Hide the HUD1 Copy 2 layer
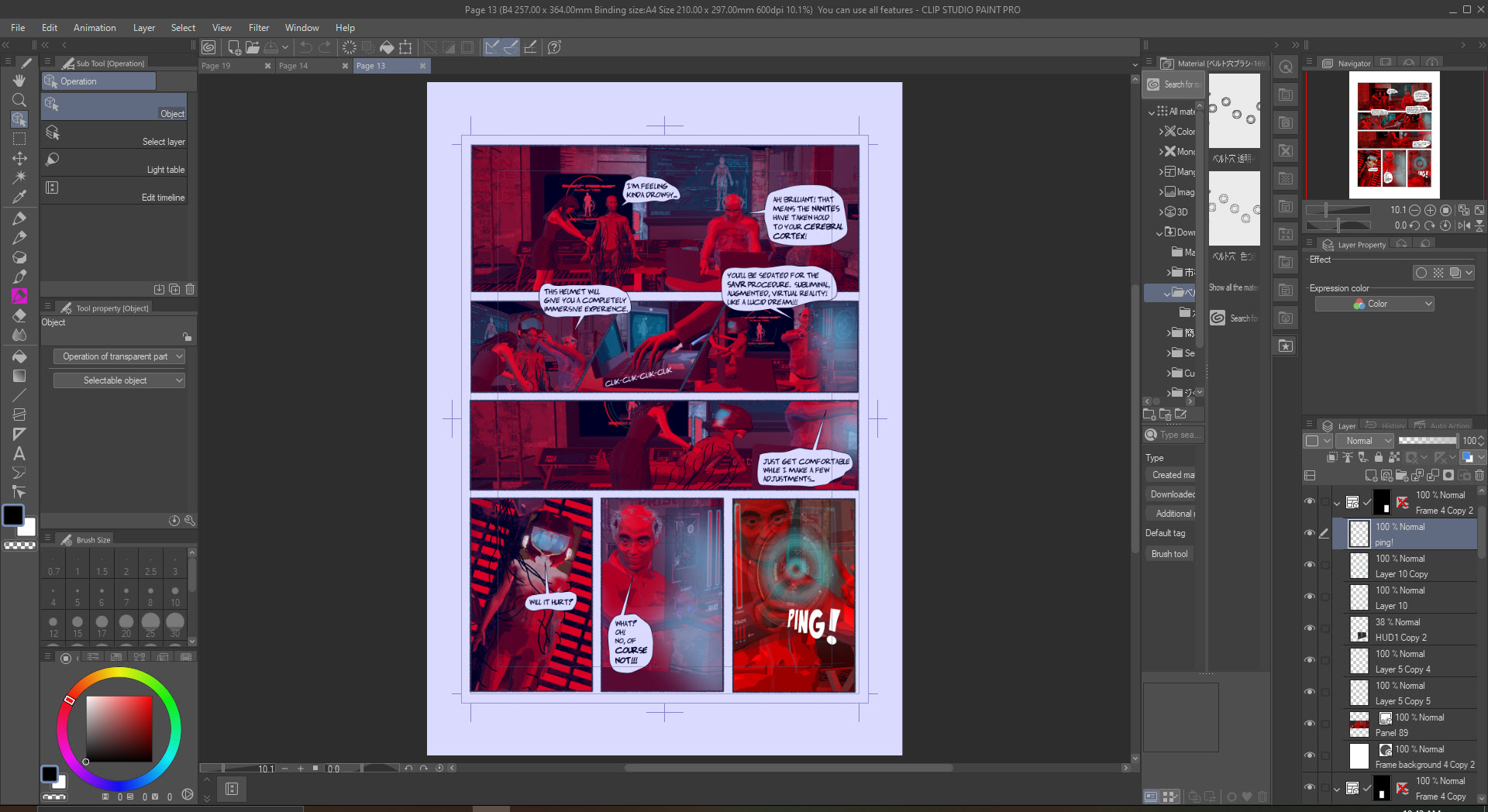This screenshot has height=812, width=1488. 1310,628
